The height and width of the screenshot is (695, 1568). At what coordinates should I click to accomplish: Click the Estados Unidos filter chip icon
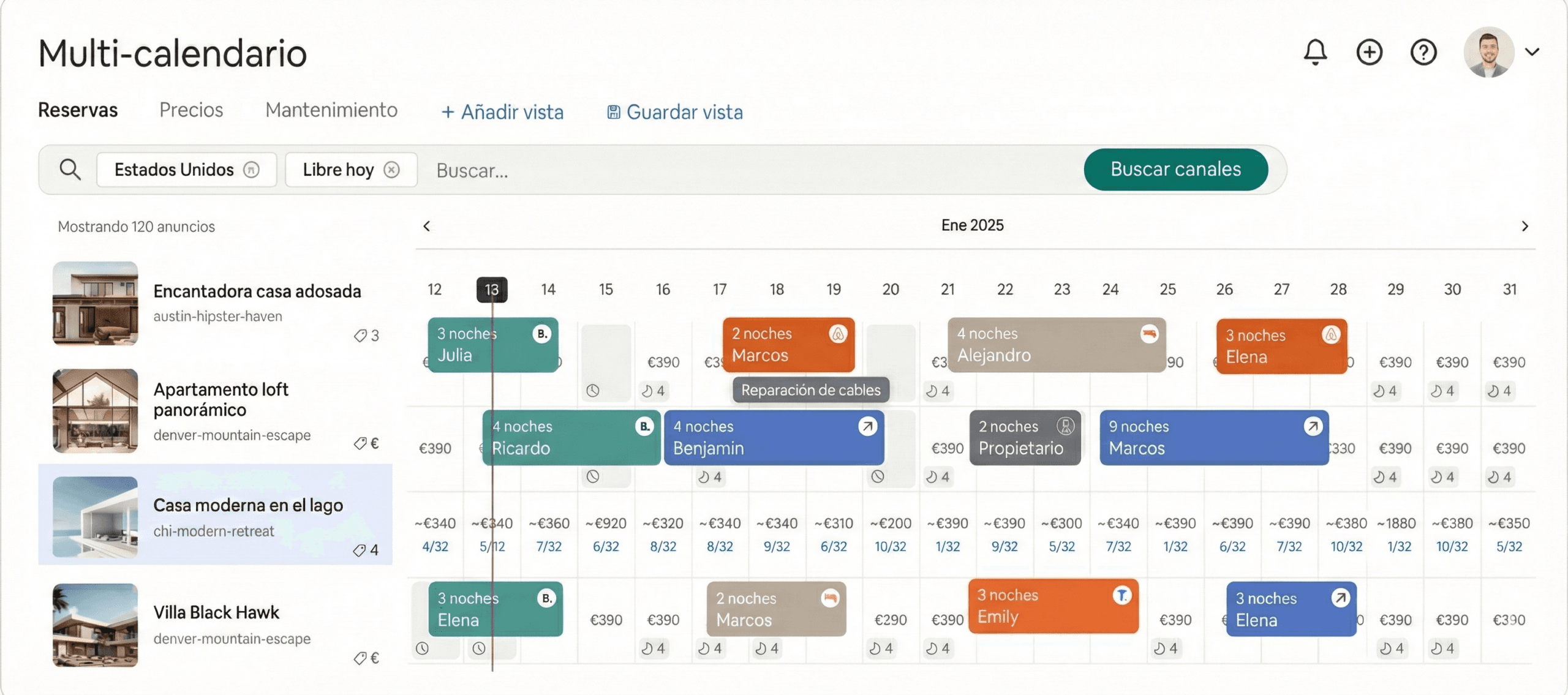[252, 170]
